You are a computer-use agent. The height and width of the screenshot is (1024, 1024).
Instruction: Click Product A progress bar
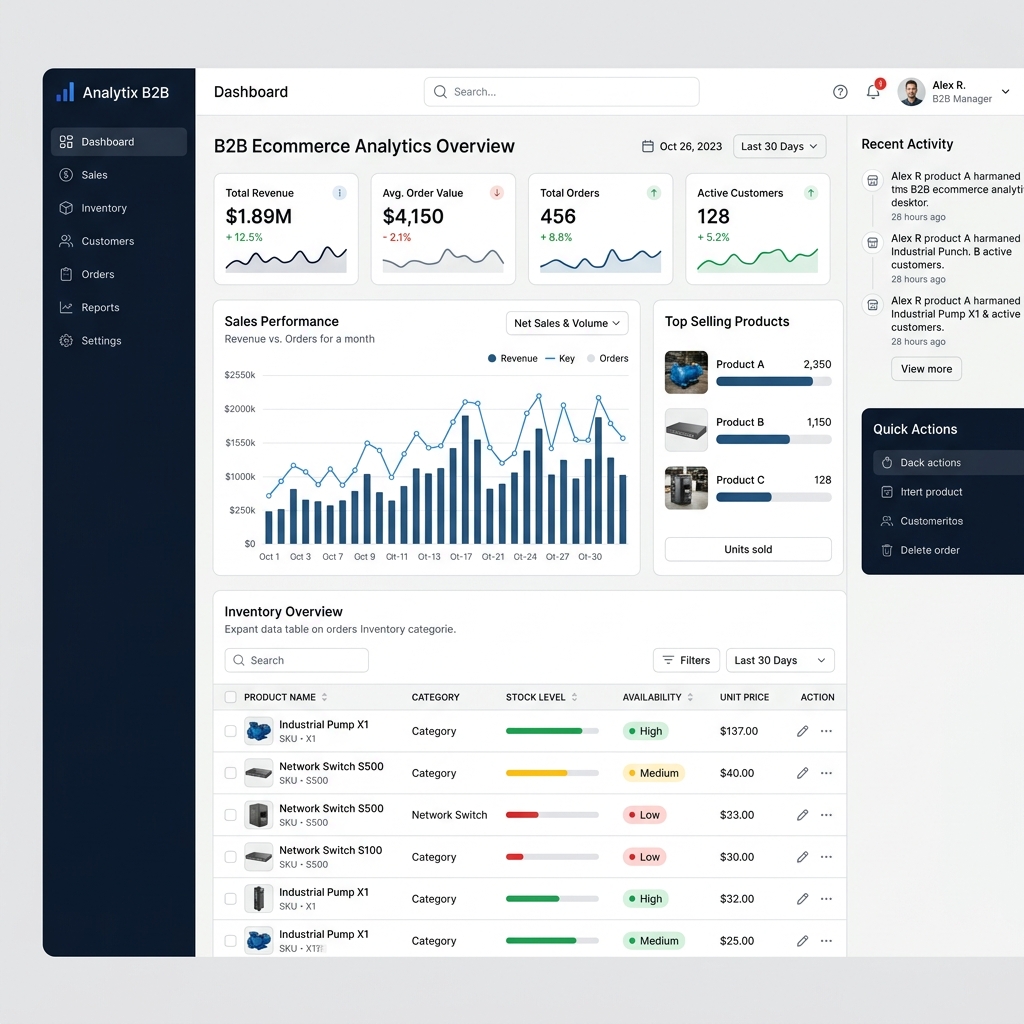tap(774, 381)
